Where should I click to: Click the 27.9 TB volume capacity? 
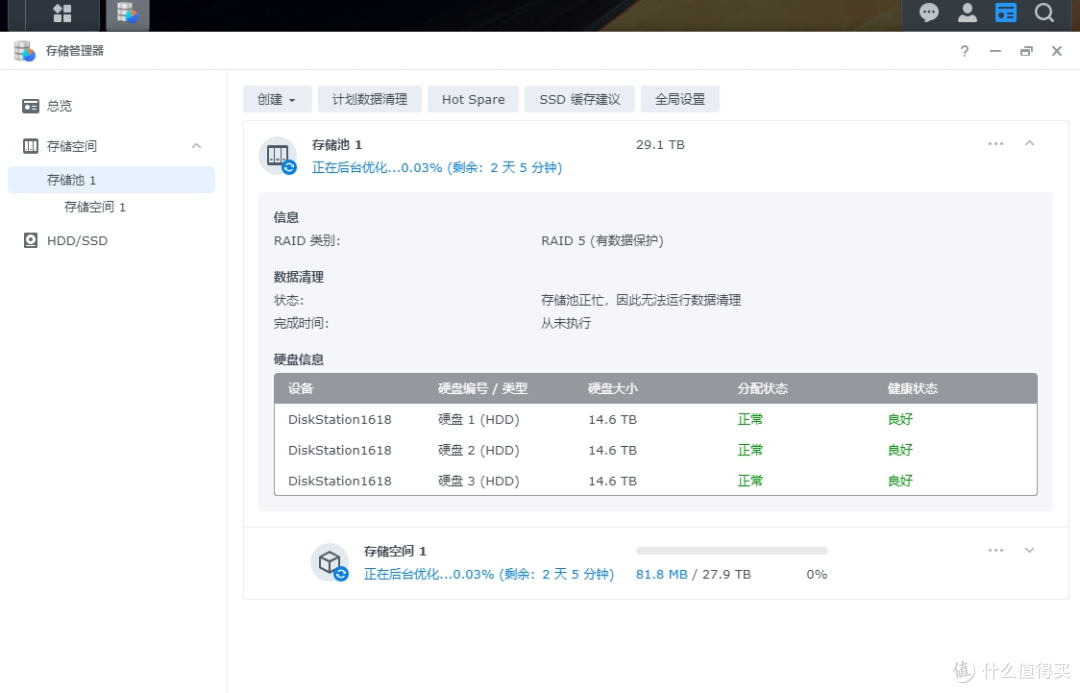(x=726, y=574)
